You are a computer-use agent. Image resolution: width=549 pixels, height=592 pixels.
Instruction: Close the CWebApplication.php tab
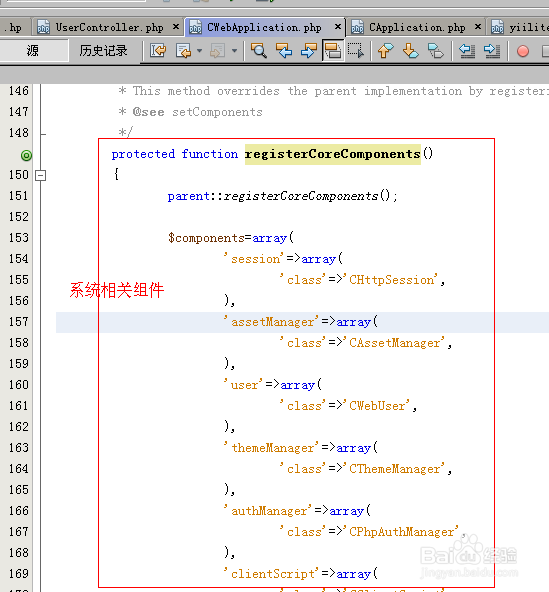(338, 27)
